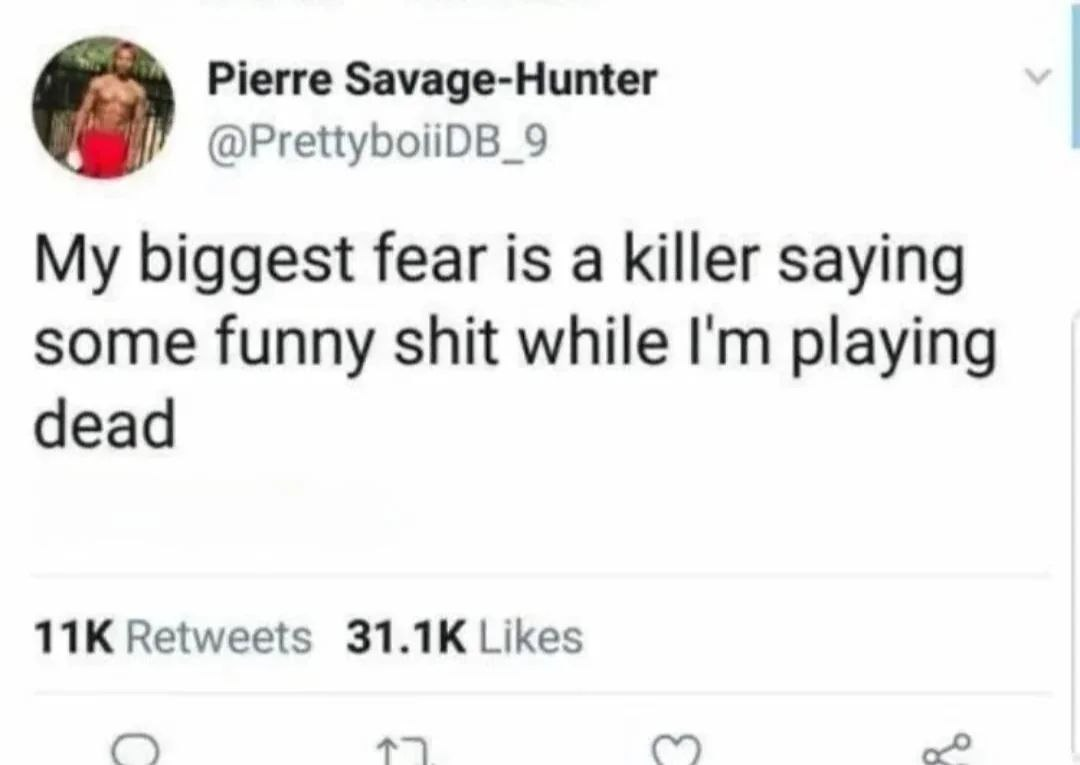Image resolution: width=1080 pixels, height=765 pixels.
Task: Like the tweet with the heart icon
Action: click(676, 751)
